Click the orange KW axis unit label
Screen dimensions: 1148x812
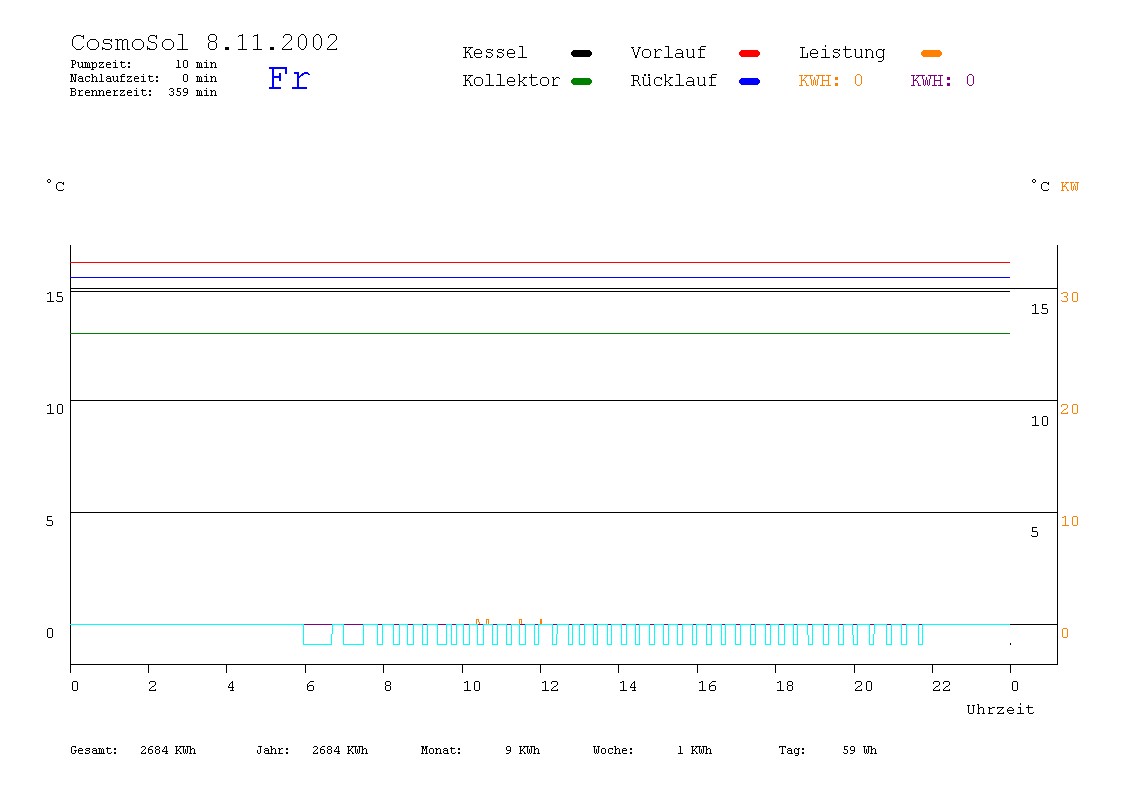(1070, 187)
